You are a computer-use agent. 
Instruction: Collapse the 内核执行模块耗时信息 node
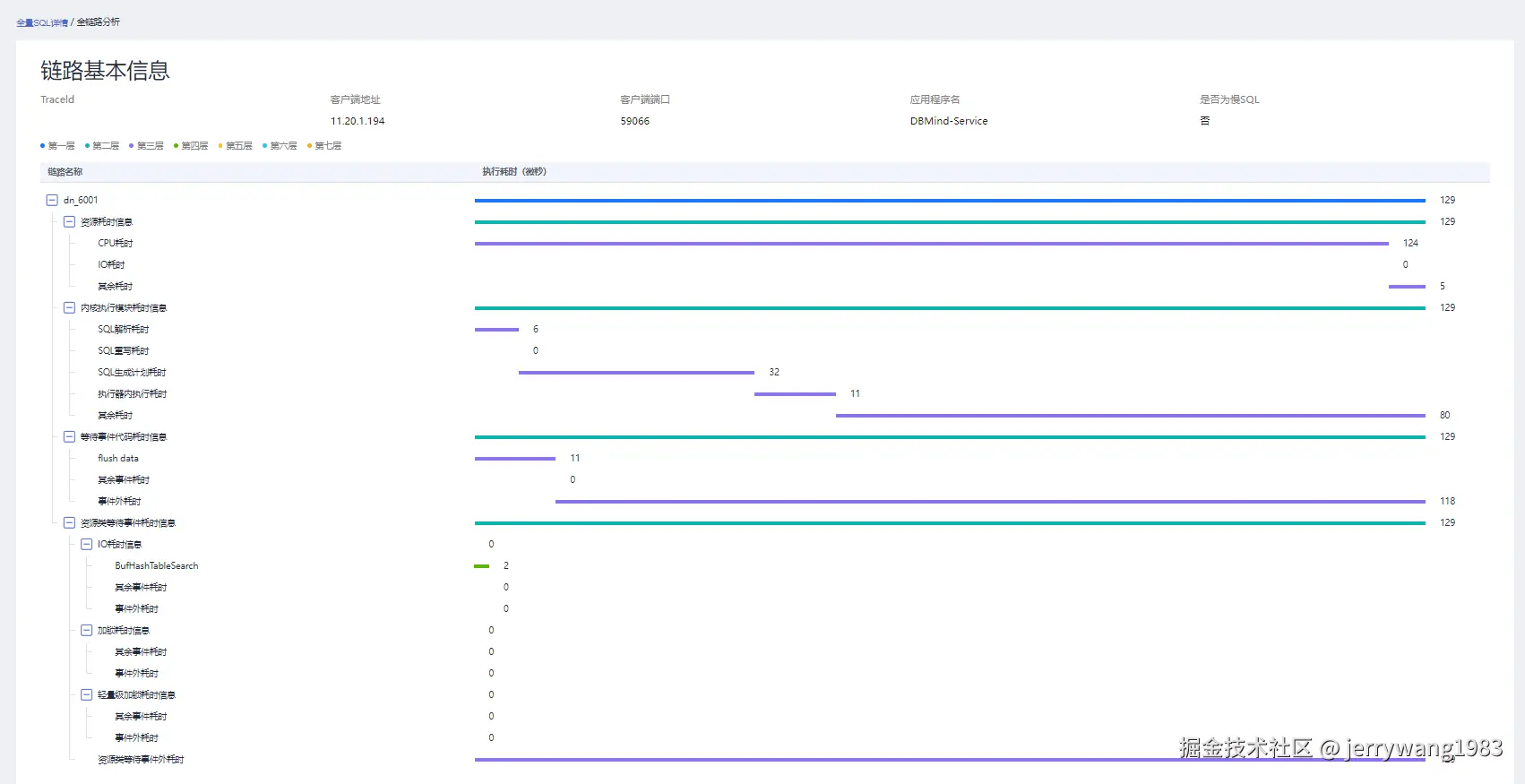[69, 308]
